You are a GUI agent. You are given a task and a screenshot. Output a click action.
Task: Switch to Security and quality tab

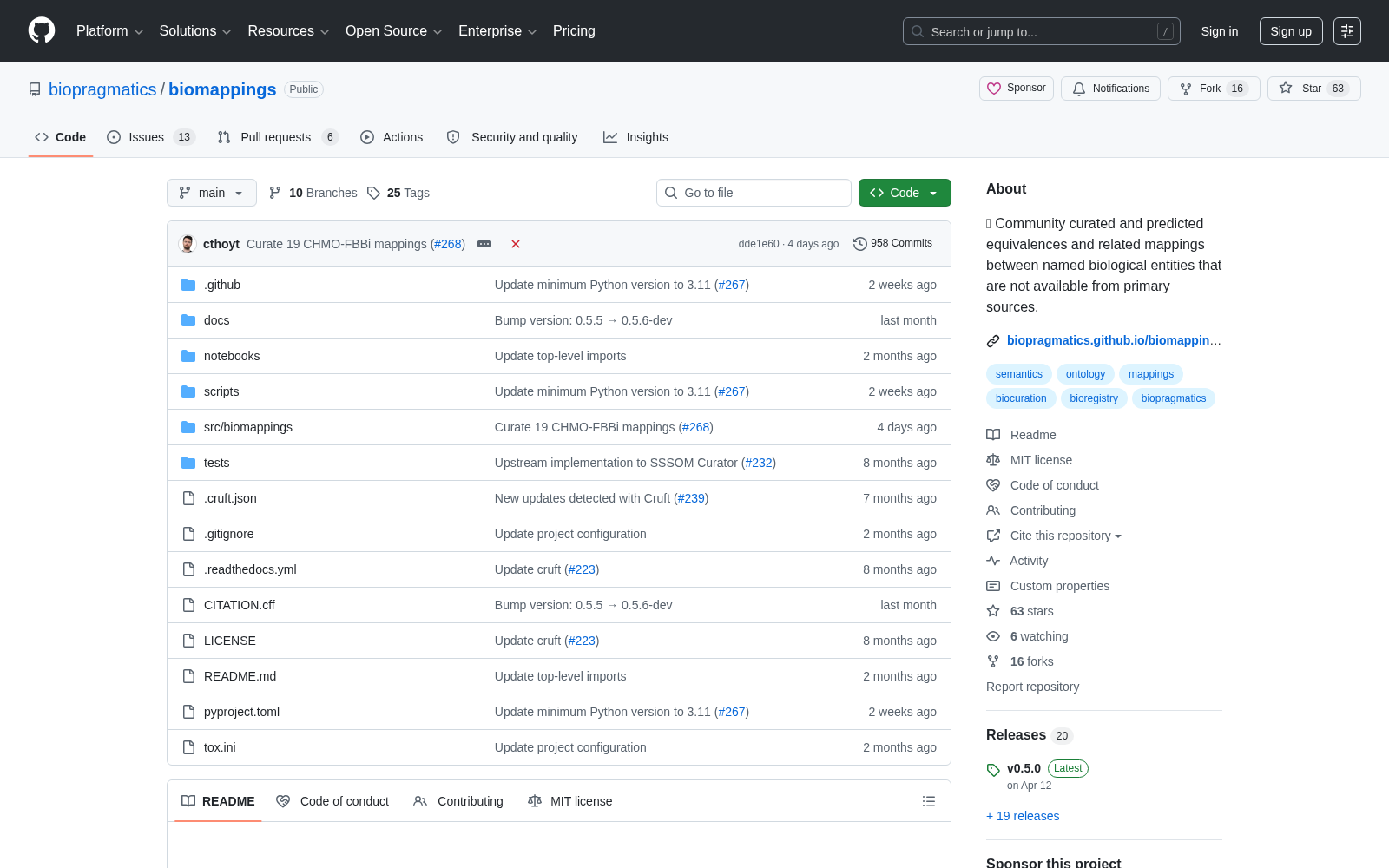click(x=512, y=137)
